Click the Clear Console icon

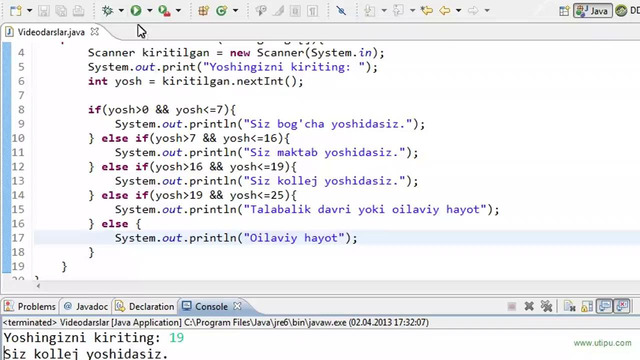pyautogui.click(x=569, y=307)
